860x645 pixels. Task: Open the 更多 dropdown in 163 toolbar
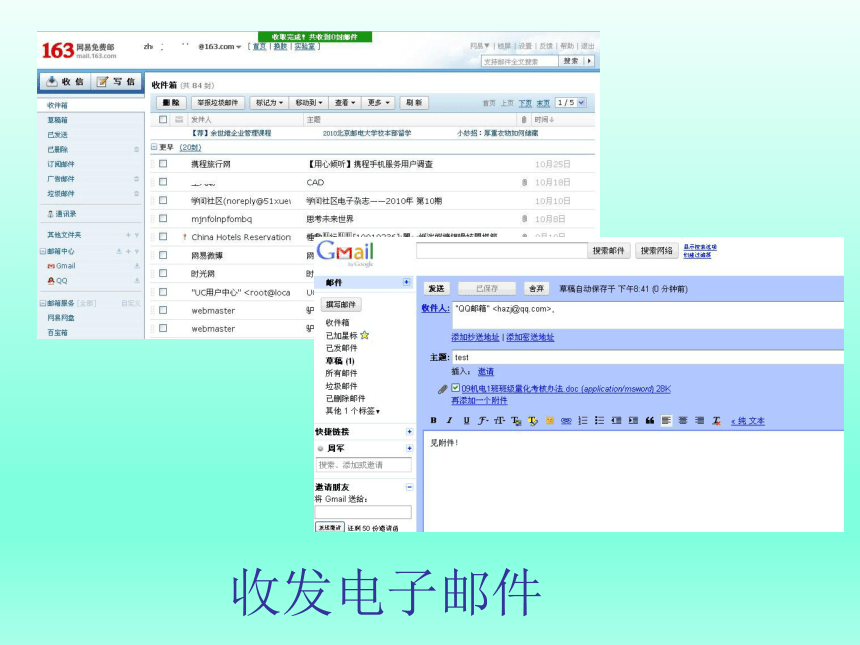pyautogui.click(x=378, y=103)
